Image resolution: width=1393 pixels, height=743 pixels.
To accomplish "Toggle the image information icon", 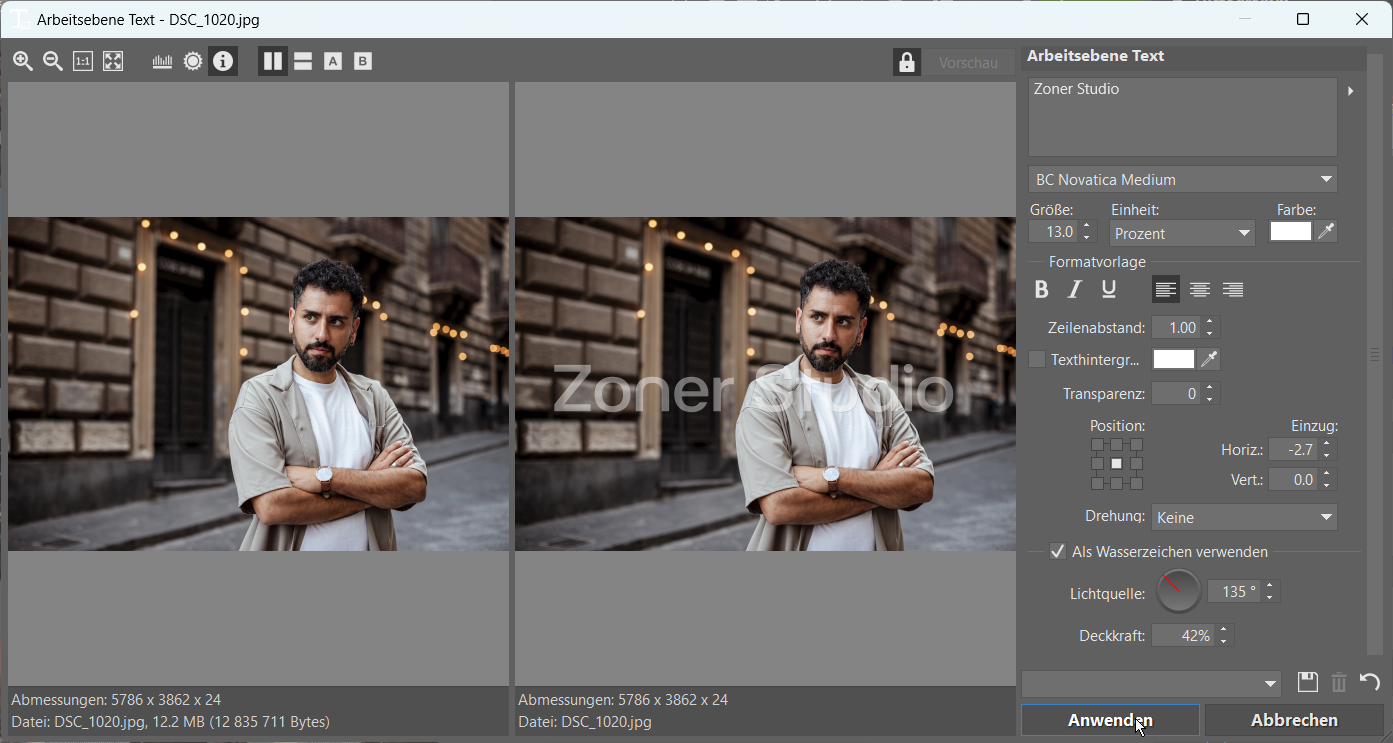I will pyautogui.click(x=223, y=61).
